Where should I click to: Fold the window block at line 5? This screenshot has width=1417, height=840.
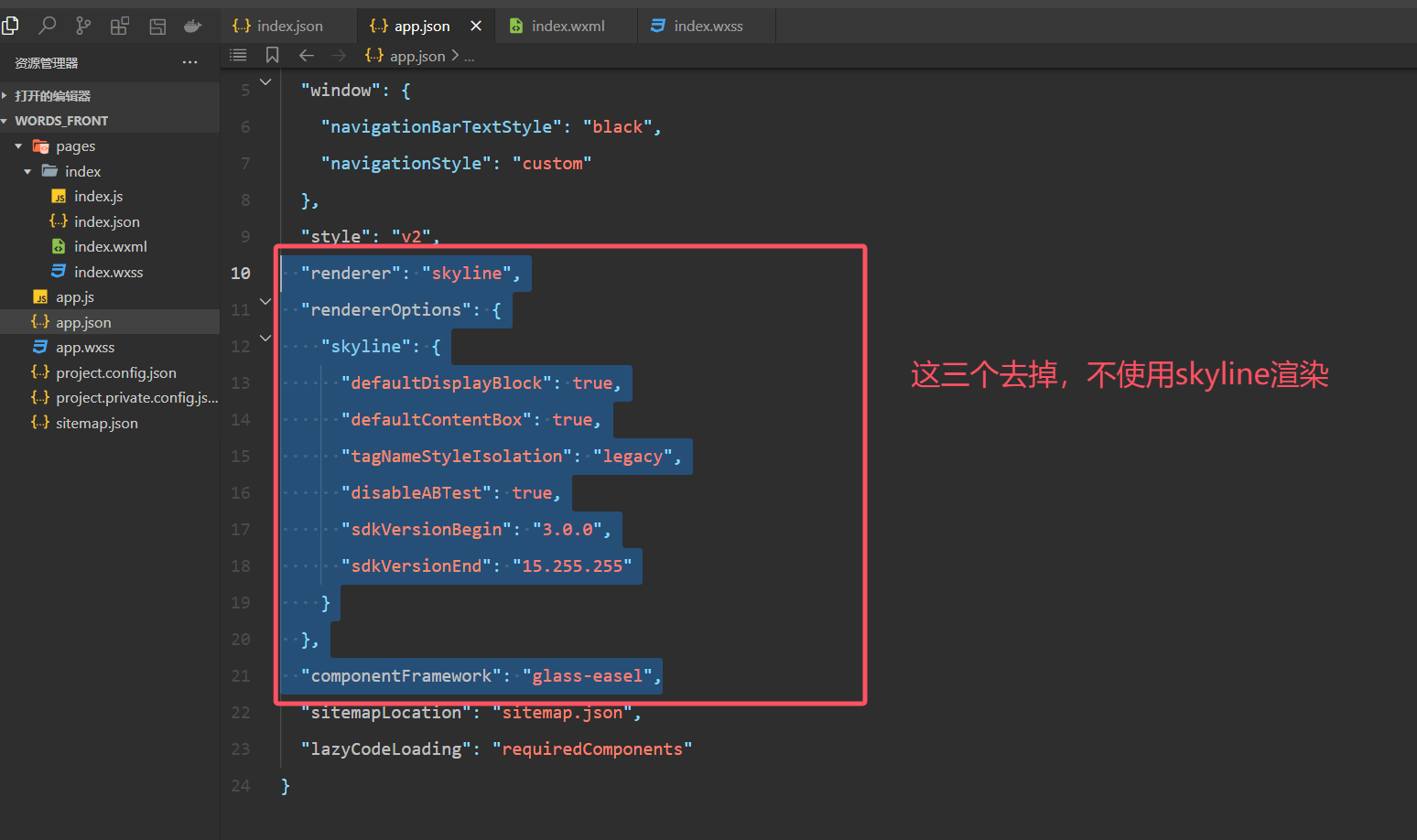click(265, 82)
